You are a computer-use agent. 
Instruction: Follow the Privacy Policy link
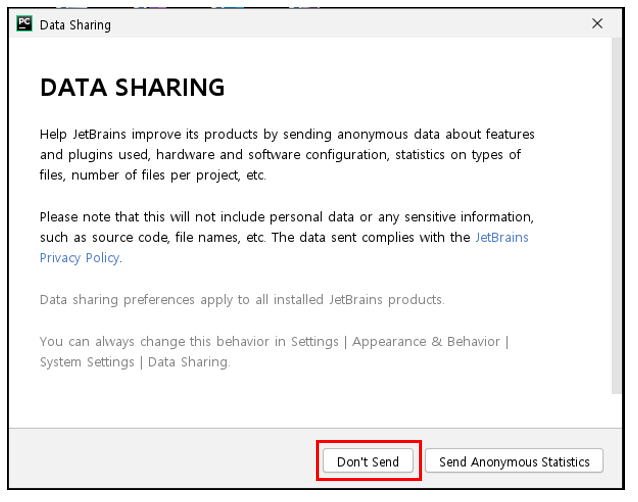click(x=80, y=258)
